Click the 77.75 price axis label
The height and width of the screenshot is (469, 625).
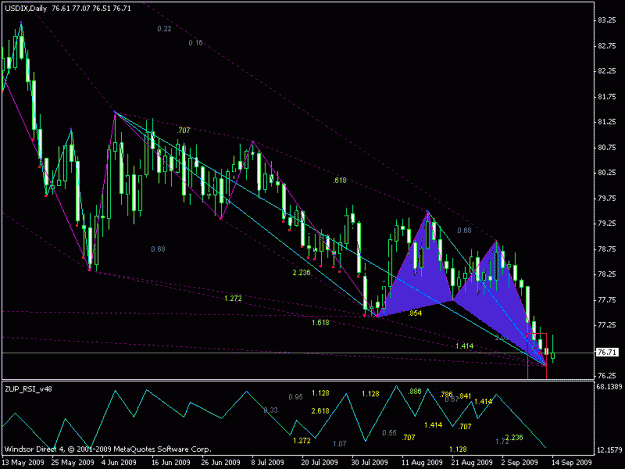pos(607,300)
